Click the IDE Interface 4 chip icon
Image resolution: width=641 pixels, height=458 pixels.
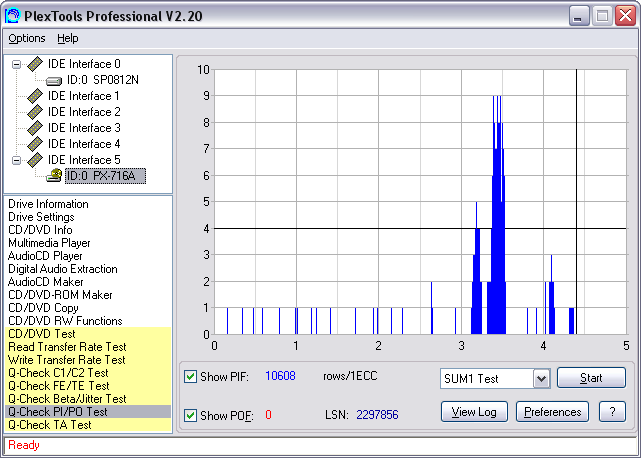pos(35,144)
